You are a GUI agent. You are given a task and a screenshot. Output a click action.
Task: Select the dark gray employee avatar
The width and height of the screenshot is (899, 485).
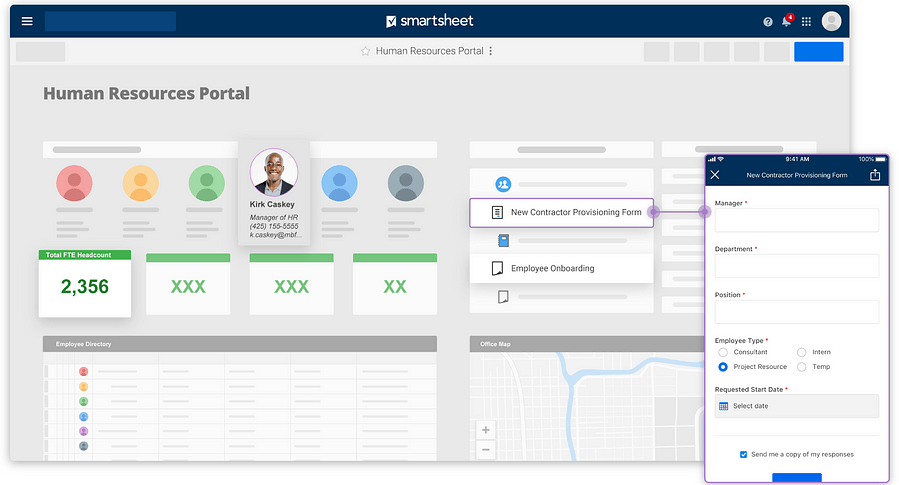(406, 183)
